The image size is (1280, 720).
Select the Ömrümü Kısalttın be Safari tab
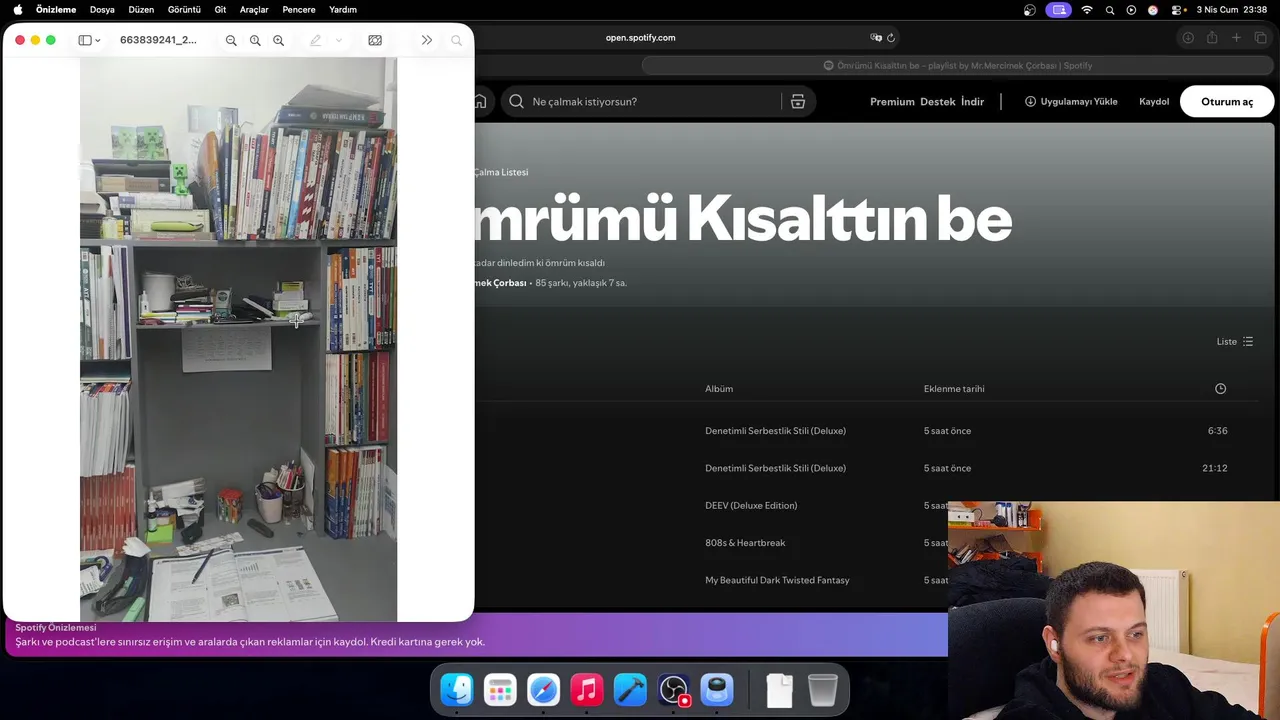click(x=957, y=66)
